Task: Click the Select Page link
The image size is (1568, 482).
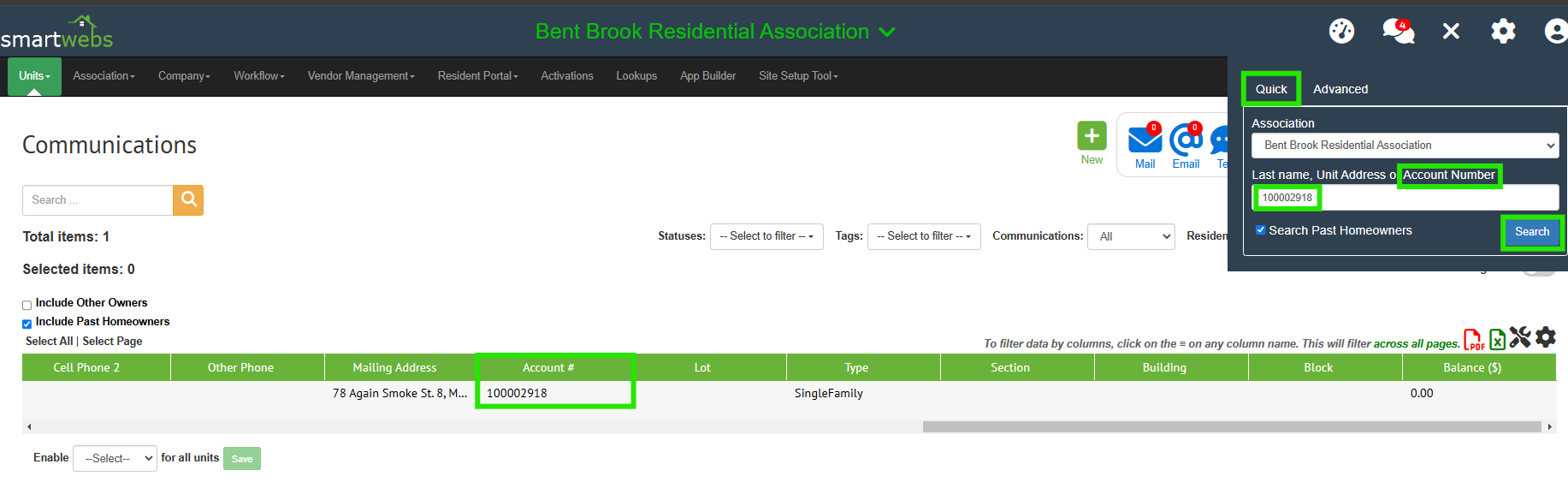Action: [x=112, y=342]
